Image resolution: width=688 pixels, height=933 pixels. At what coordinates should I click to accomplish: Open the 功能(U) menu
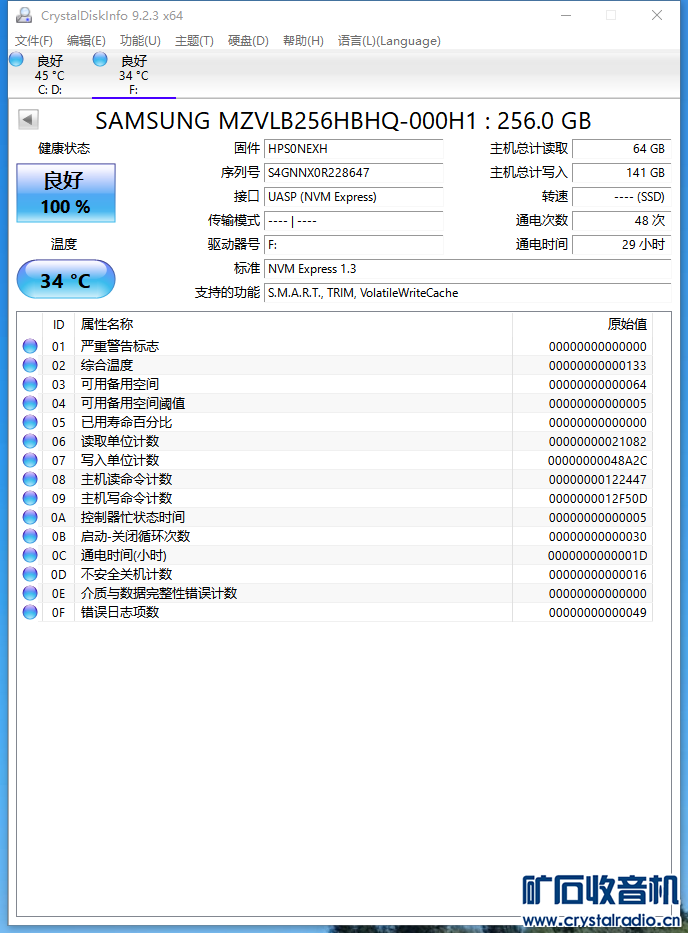(x=140, y=40)
